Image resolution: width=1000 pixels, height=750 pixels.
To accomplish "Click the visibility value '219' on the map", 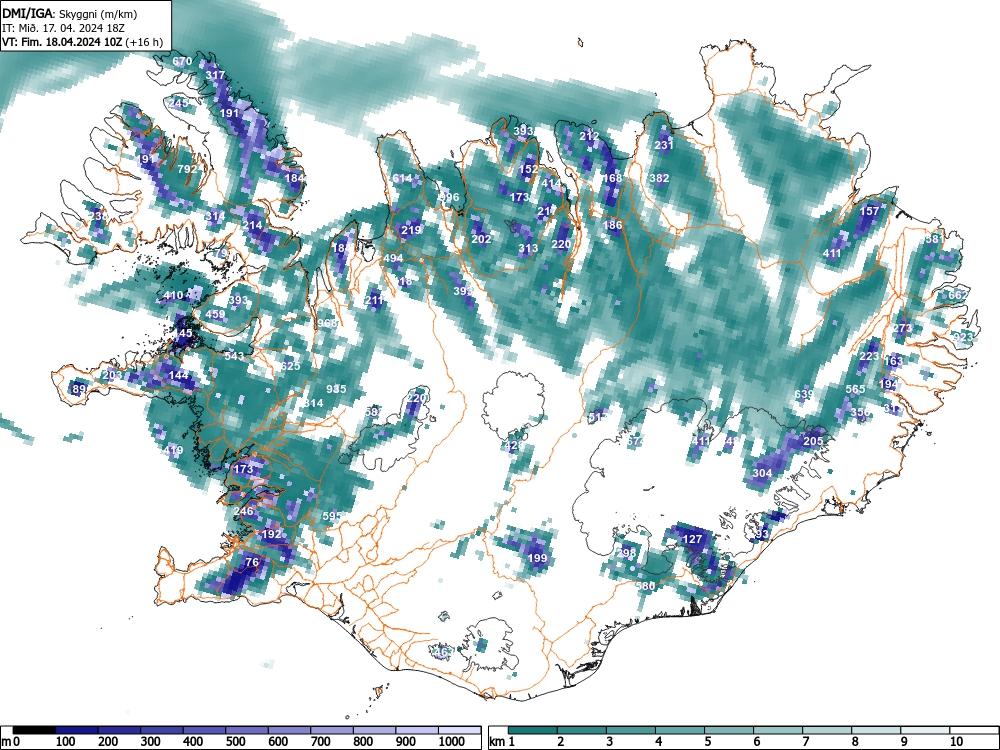I will (x=411, y=230).
